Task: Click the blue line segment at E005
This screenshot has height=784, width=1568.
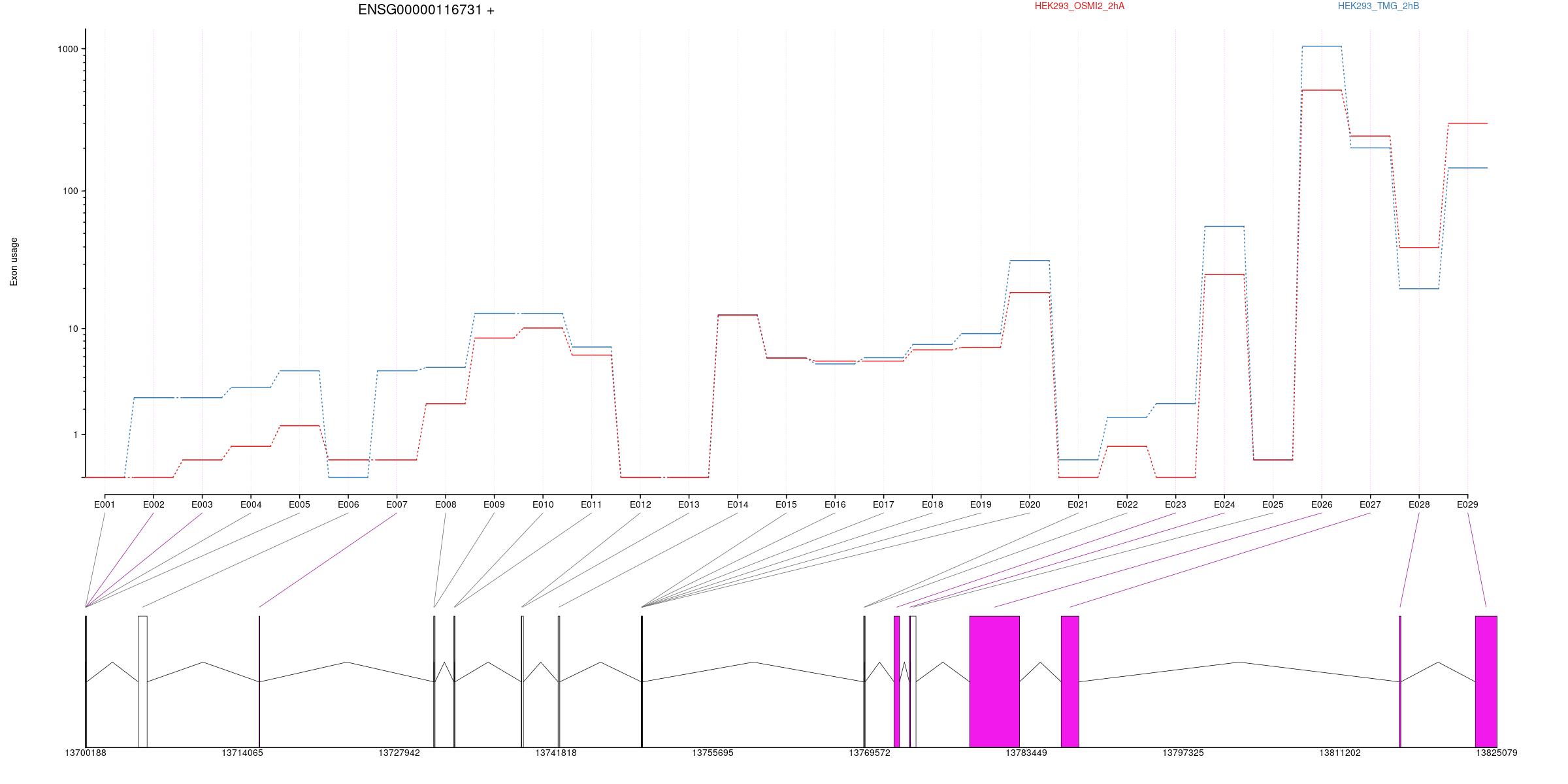Action: coord(299,371)
